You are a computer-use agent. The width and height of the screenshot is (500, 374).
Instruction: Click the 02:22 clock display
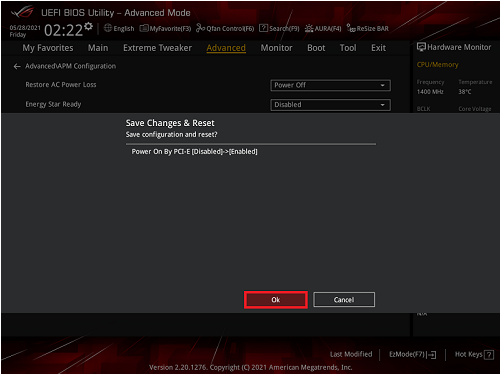[x=63, y=30]
